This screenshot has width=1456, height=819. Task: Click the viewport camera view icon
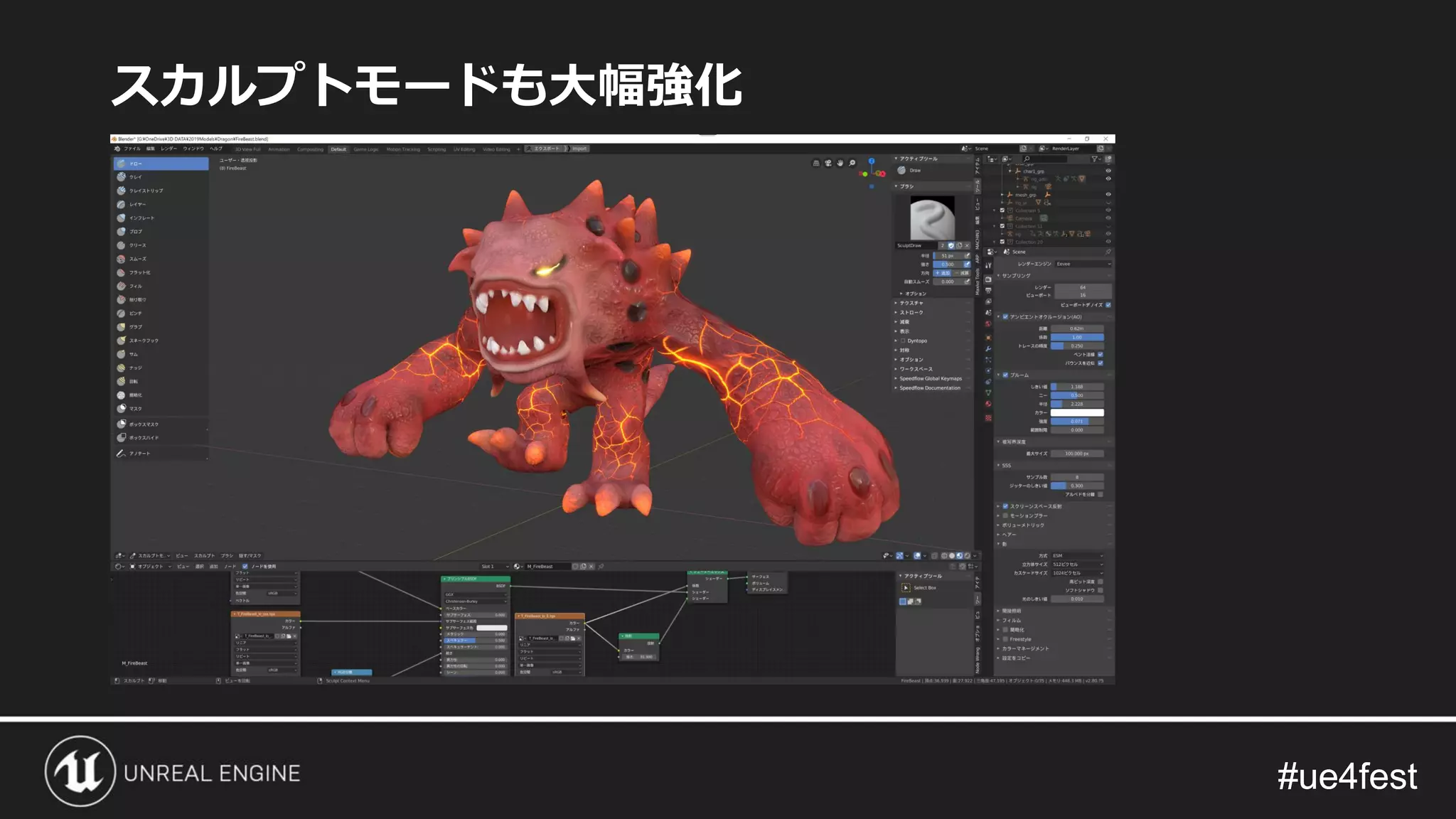[828, 164]
